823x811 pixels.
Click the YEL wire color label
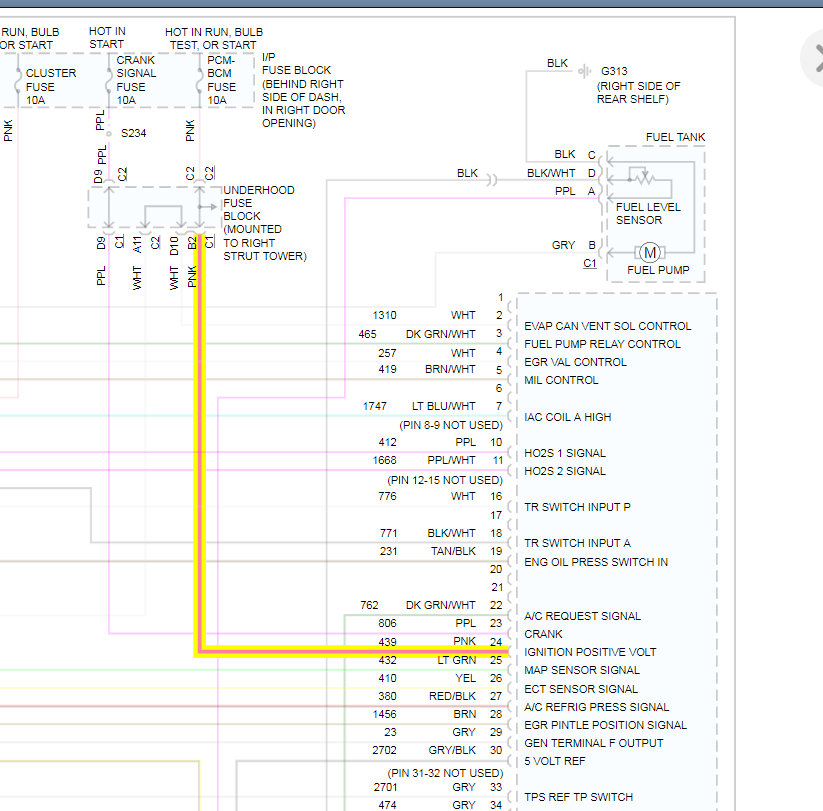coord(466,678)
